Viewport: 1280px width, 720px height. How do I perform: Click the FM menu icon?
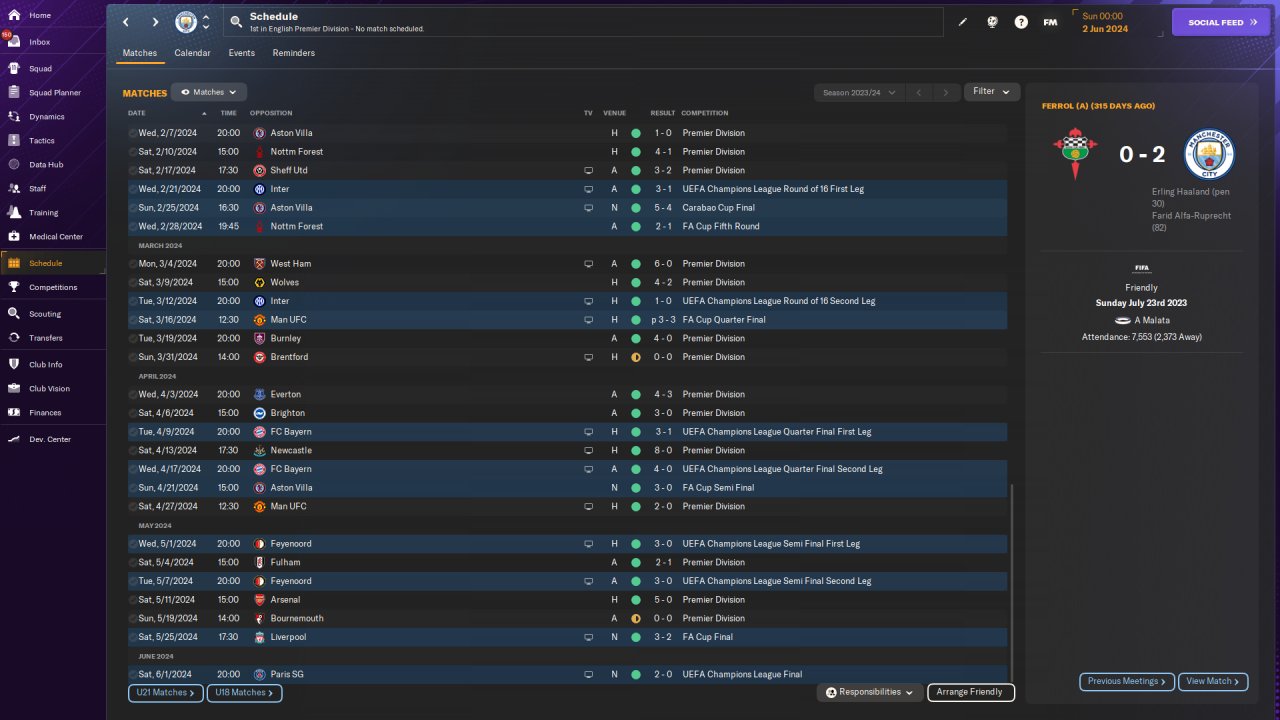(1050, 22)
